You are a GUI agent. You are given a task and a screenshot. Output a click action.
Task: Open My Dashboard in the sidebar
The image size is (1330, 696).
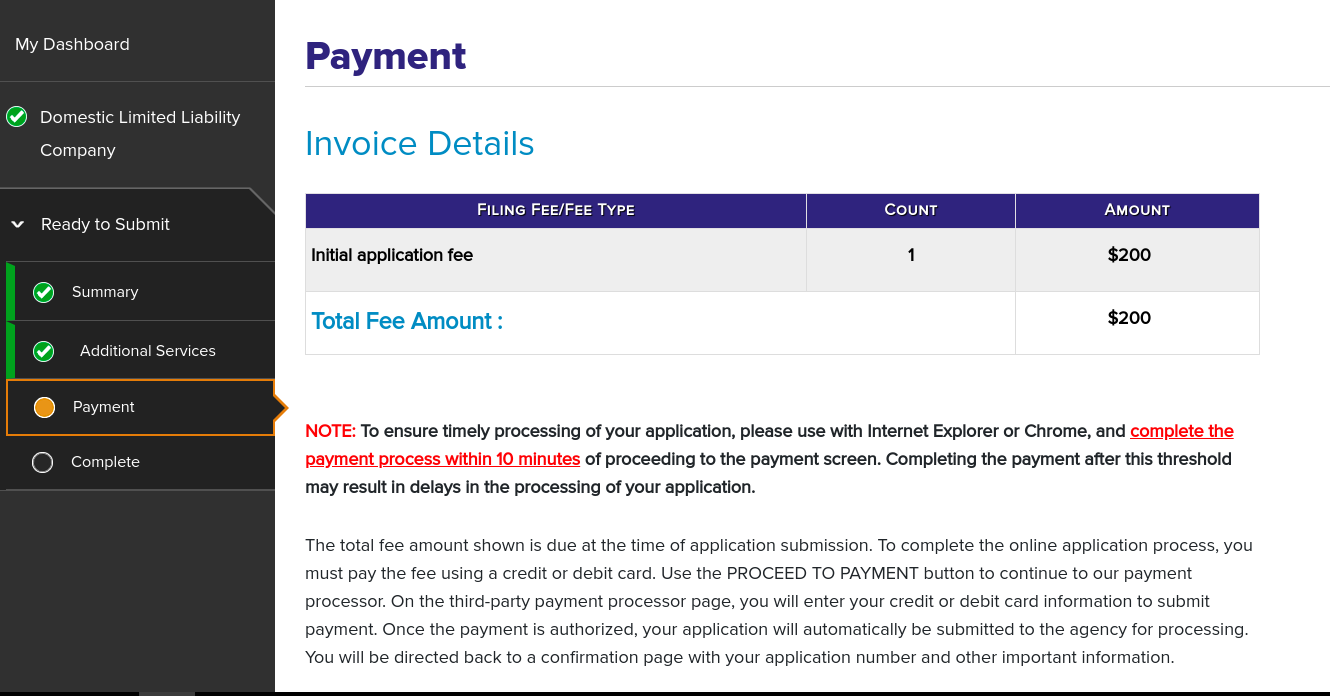[72, 44]
